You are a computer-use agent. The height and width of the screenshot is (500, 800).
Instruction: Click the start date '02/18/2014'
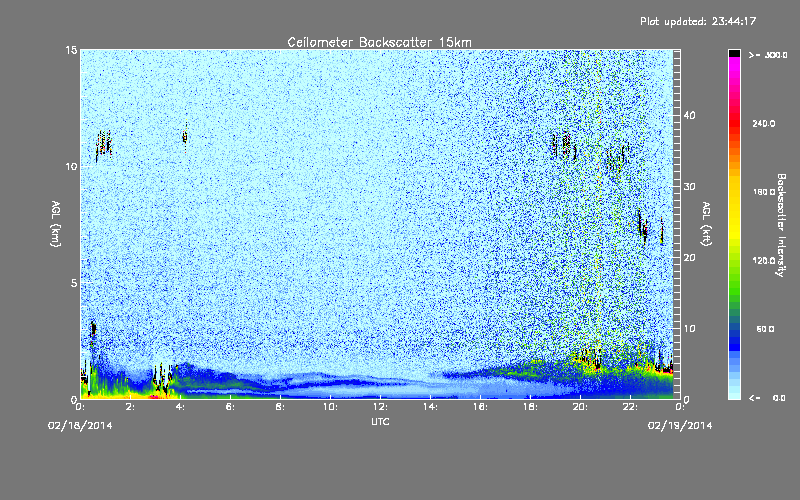(x=80, y=426)
